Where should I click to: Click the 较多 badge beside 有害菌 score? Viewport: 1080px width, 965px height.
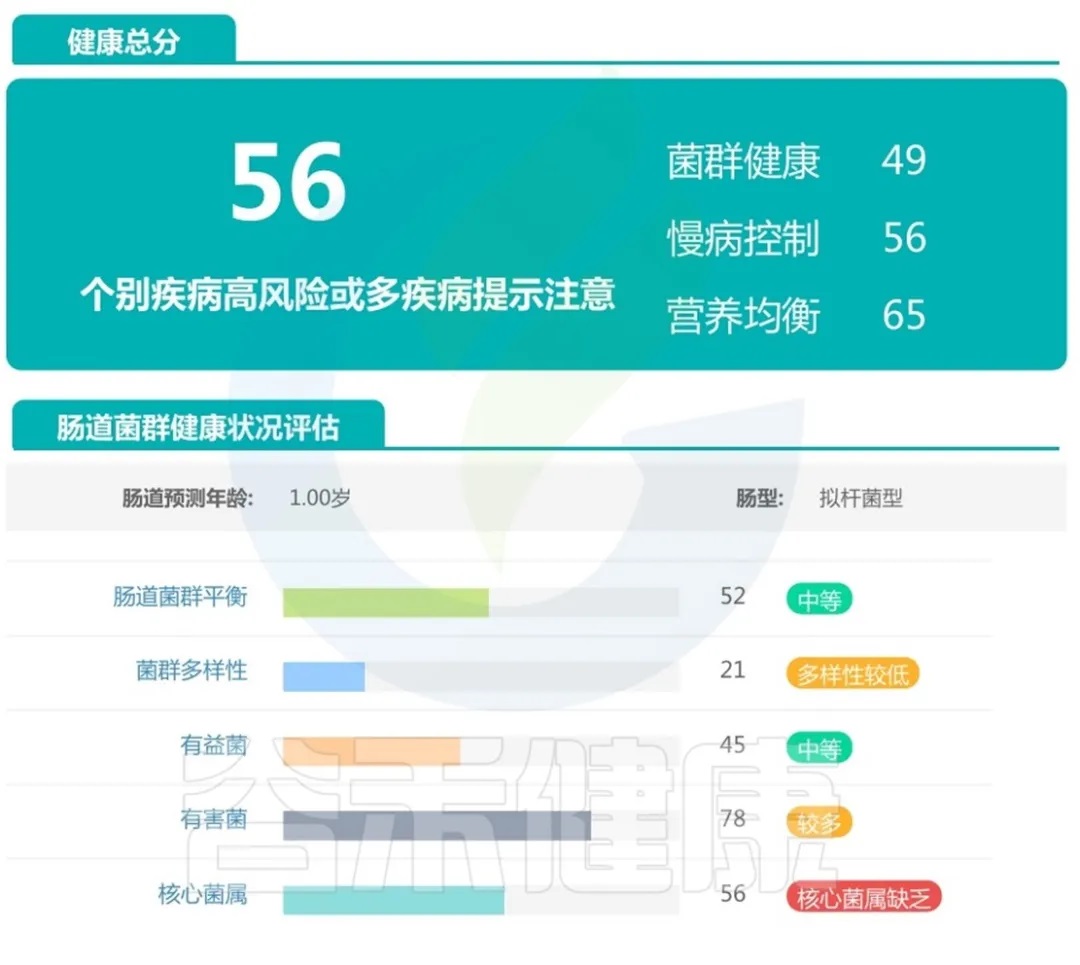click(x=819, y=823)
